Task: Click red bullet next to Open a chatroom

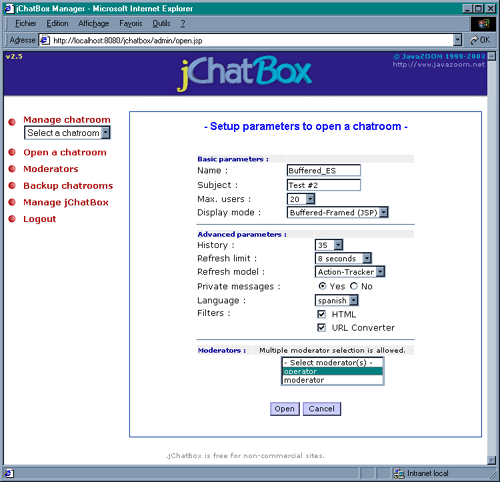Action: [12, 152]
